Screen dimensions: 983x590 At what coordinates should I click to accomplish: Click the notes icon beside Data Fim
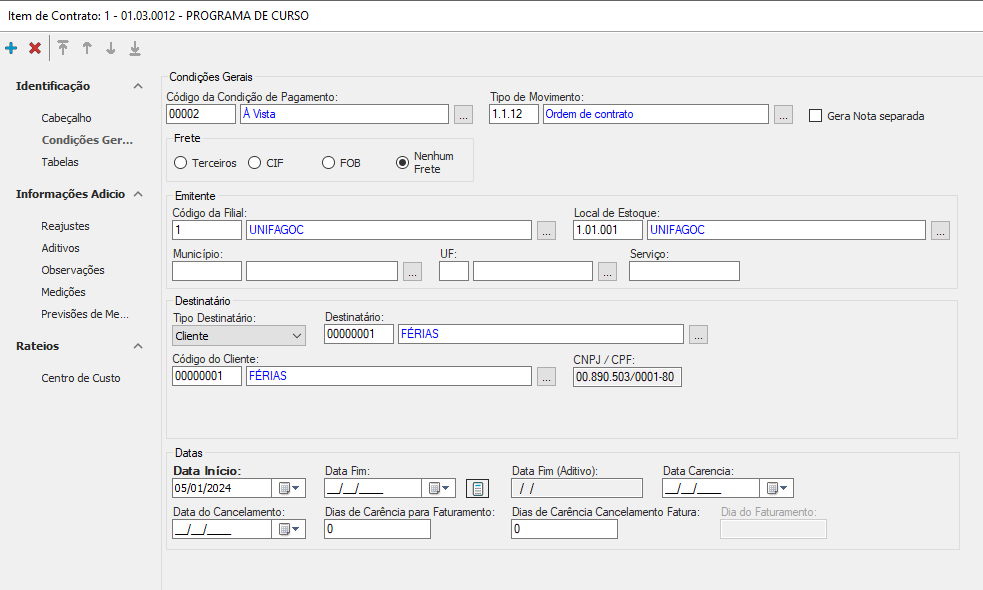tap(477, 488)
